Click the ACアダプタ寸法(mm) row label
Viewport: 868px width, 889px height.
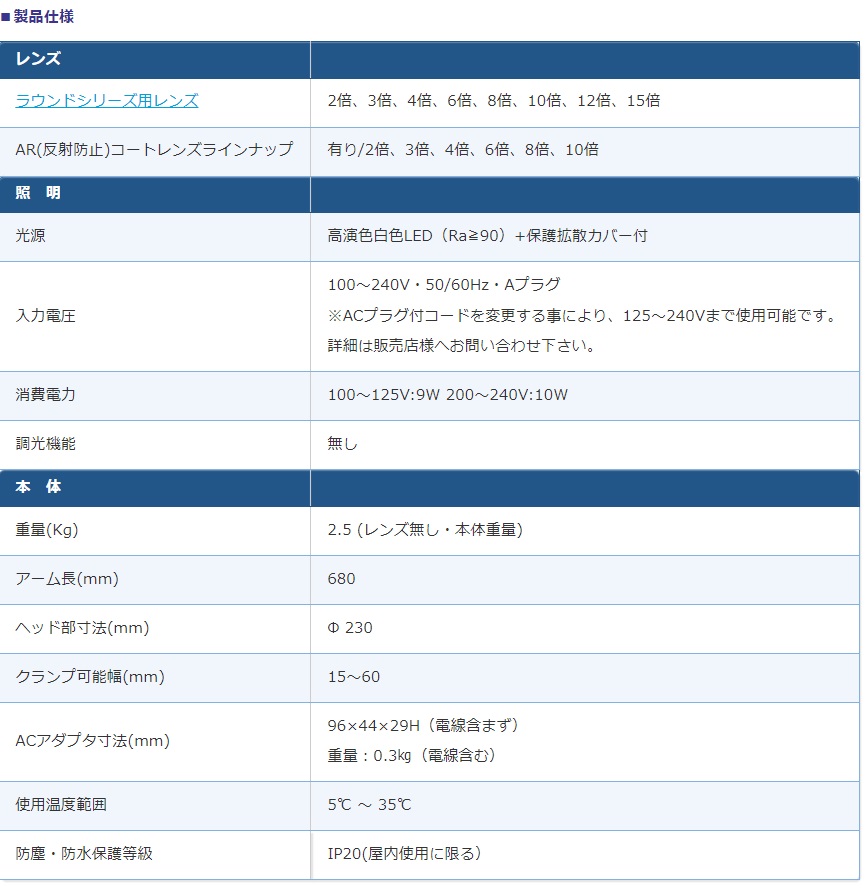coord(92,740)
